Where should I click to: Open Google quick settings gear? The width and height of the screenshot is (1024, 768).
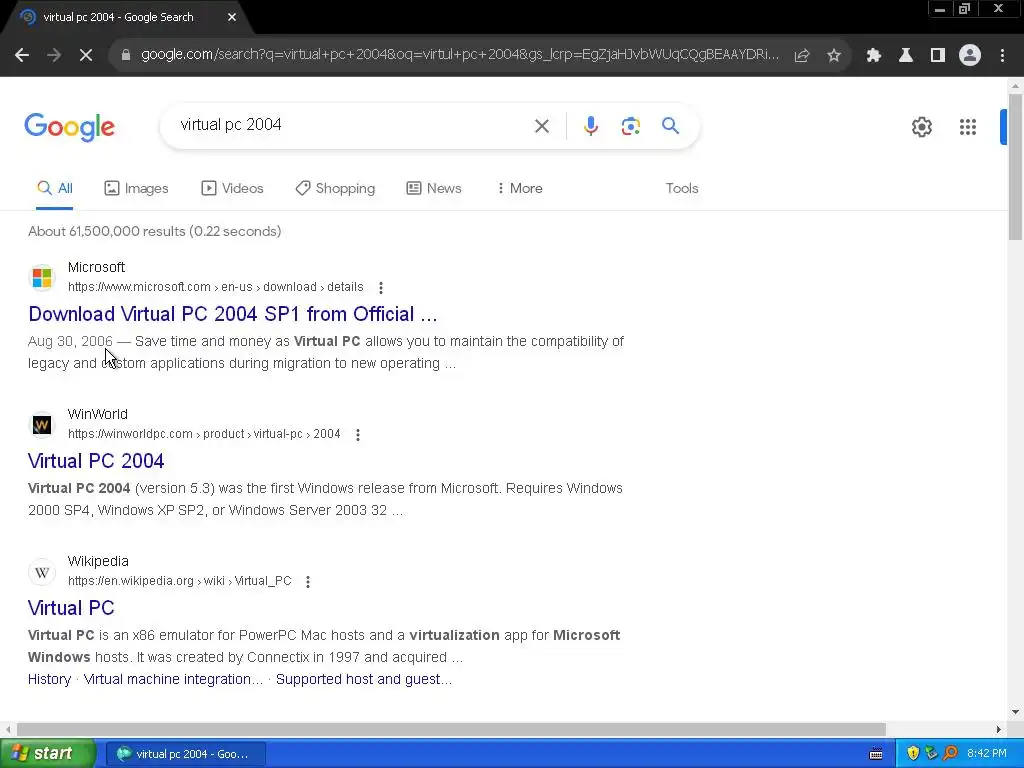point(922,127)
